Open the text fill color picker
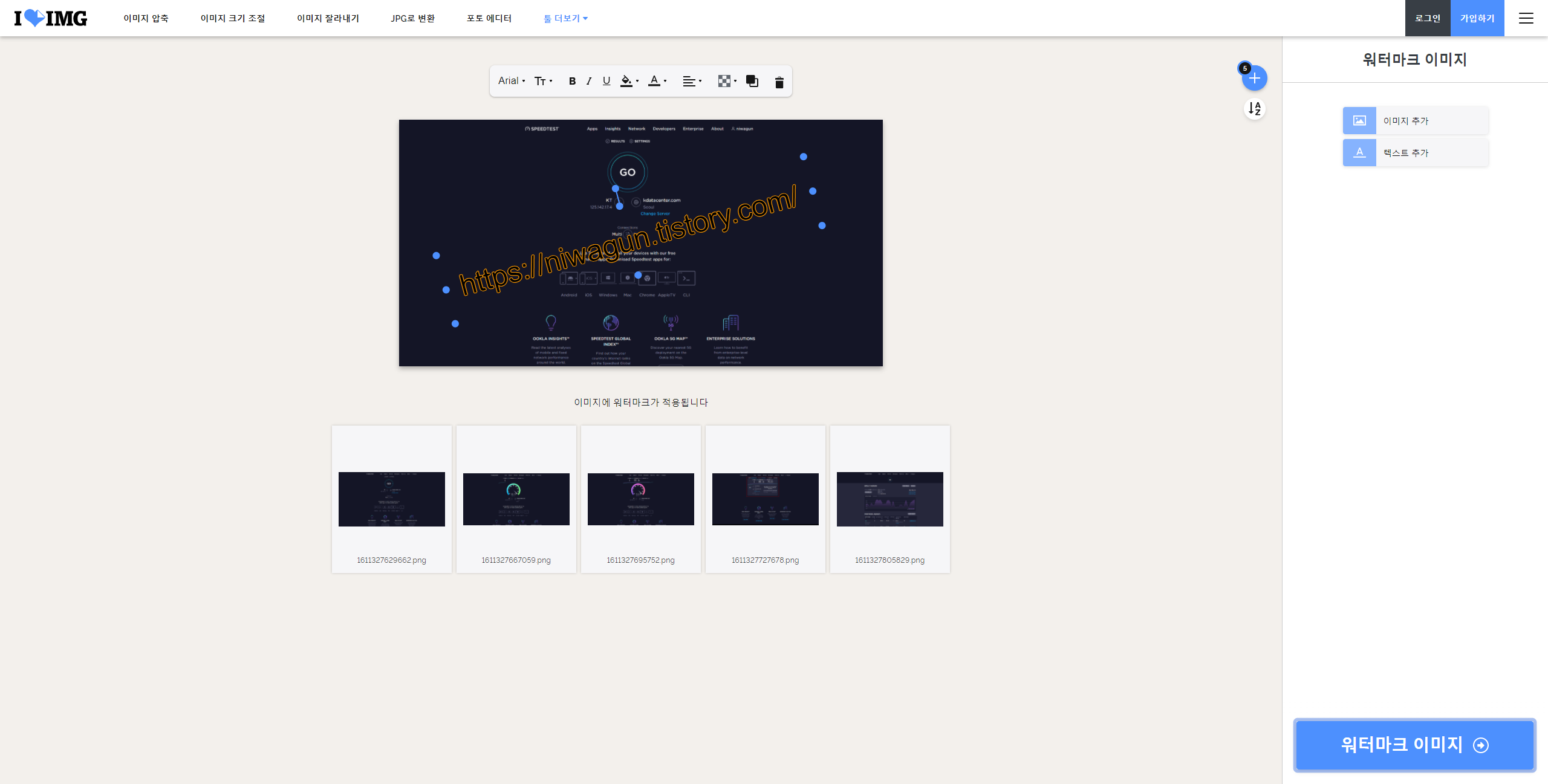Viewport: 1548px width, 784px height. point(629,81)
